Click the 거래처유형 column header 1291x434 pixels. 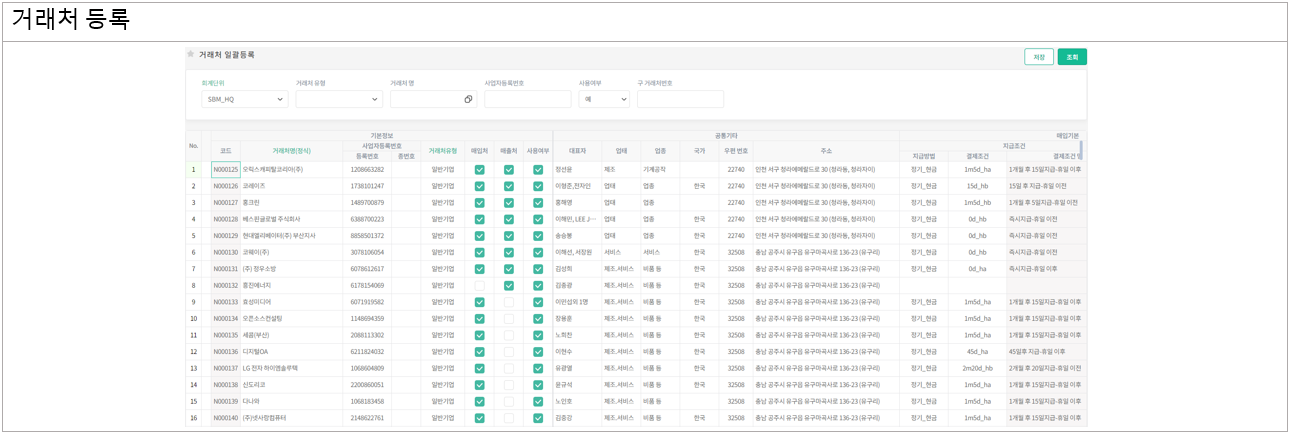point(442,151)
